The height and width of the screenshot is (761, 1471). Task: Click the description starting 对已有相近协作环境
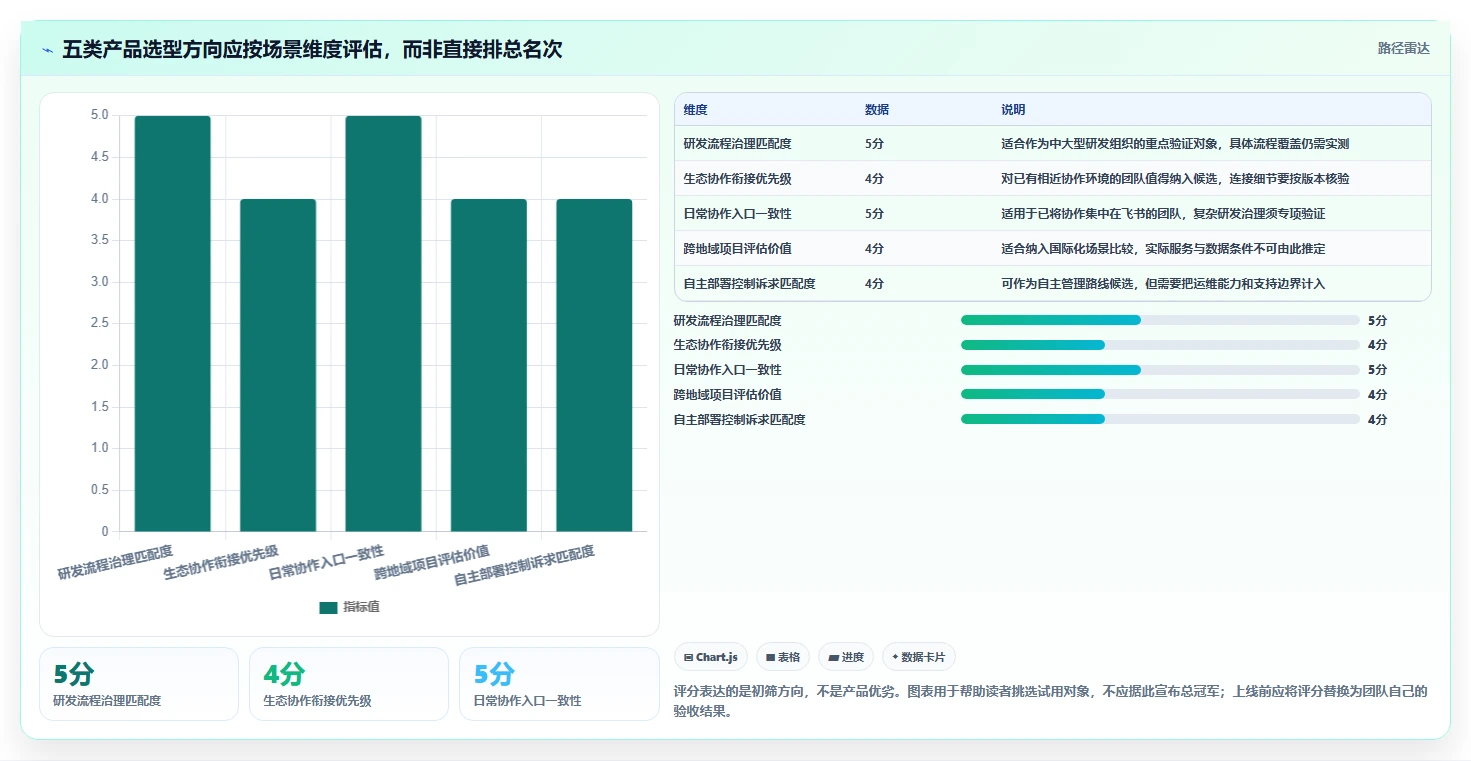1175,179
